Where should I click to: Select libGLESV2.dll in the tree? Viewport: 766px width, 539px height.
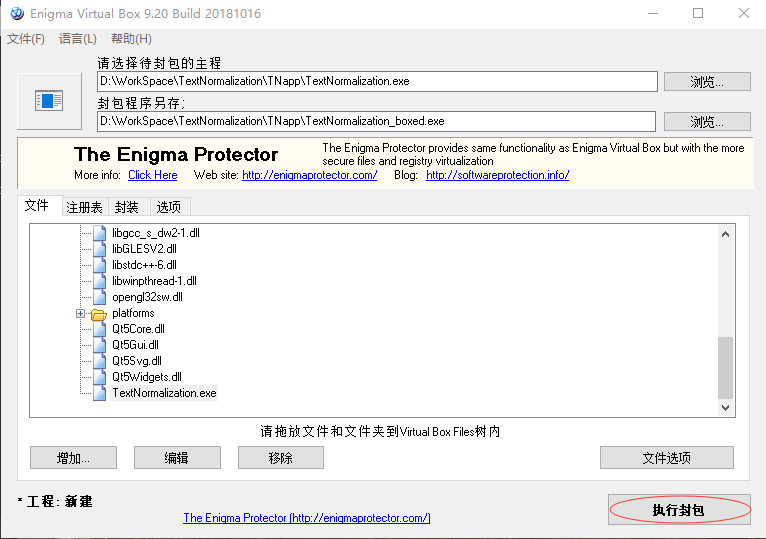[x=144, y=249]
